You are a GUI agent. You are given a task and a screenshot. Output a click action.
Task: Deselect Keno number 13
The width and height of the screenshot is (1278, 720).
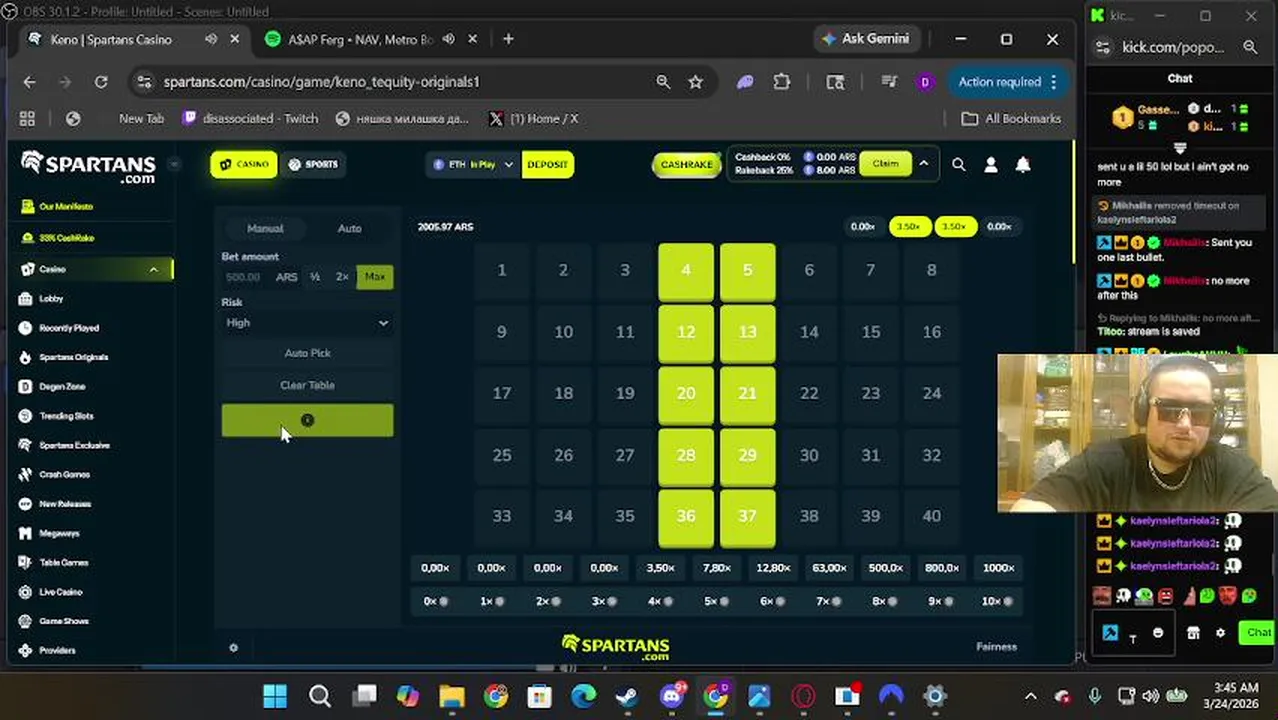tap(747, 332)
